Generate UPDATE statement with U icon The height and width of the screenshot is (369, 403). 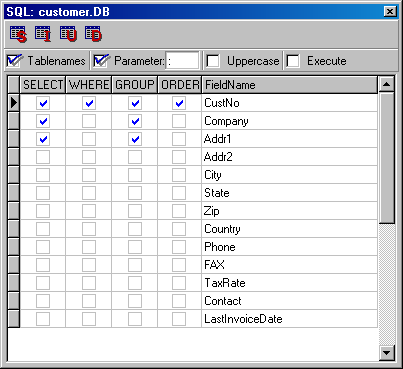(68, 34)
